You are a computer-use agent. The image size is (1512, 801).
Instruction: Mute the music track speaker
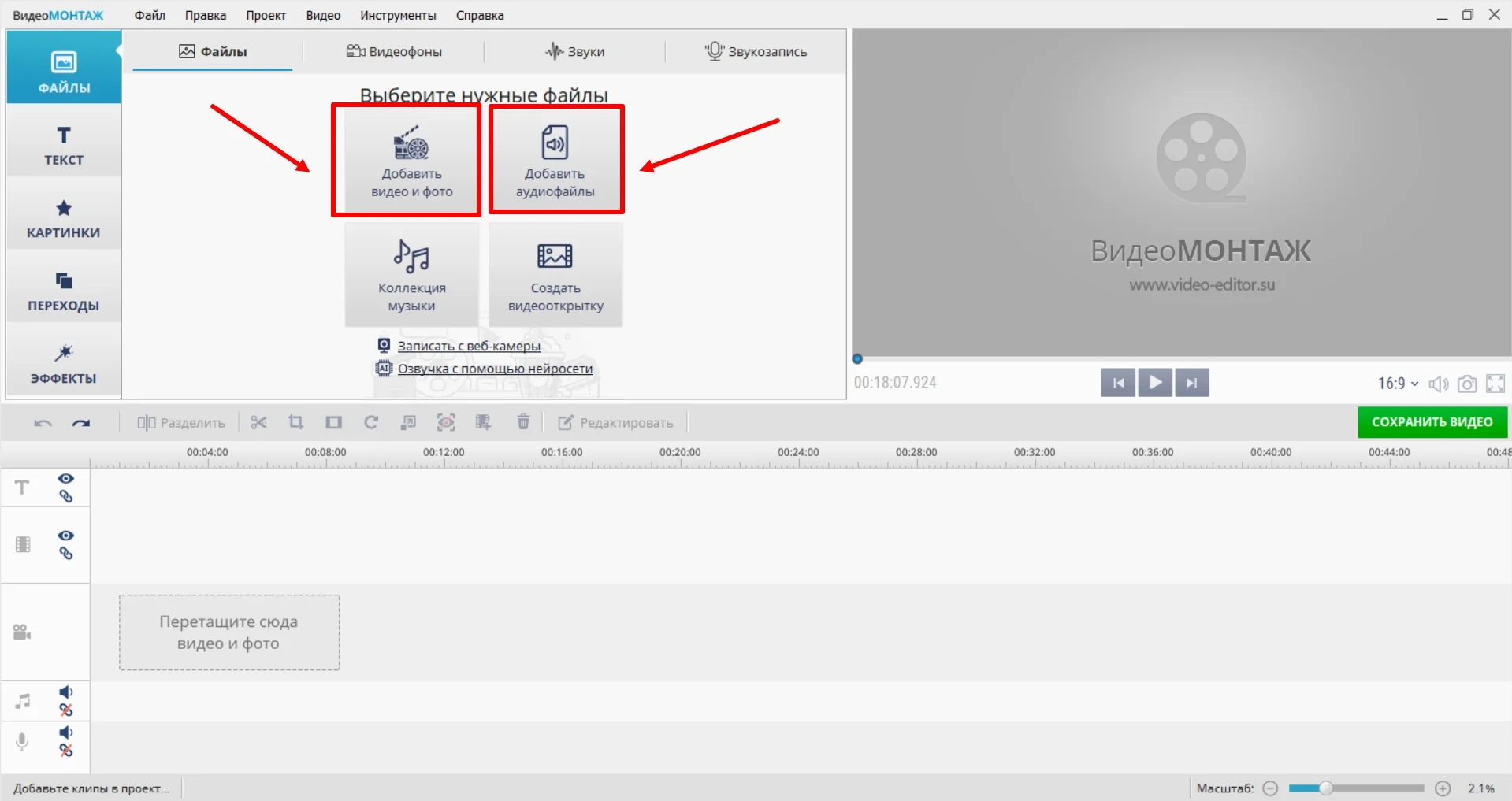click(x=66, y=692)
